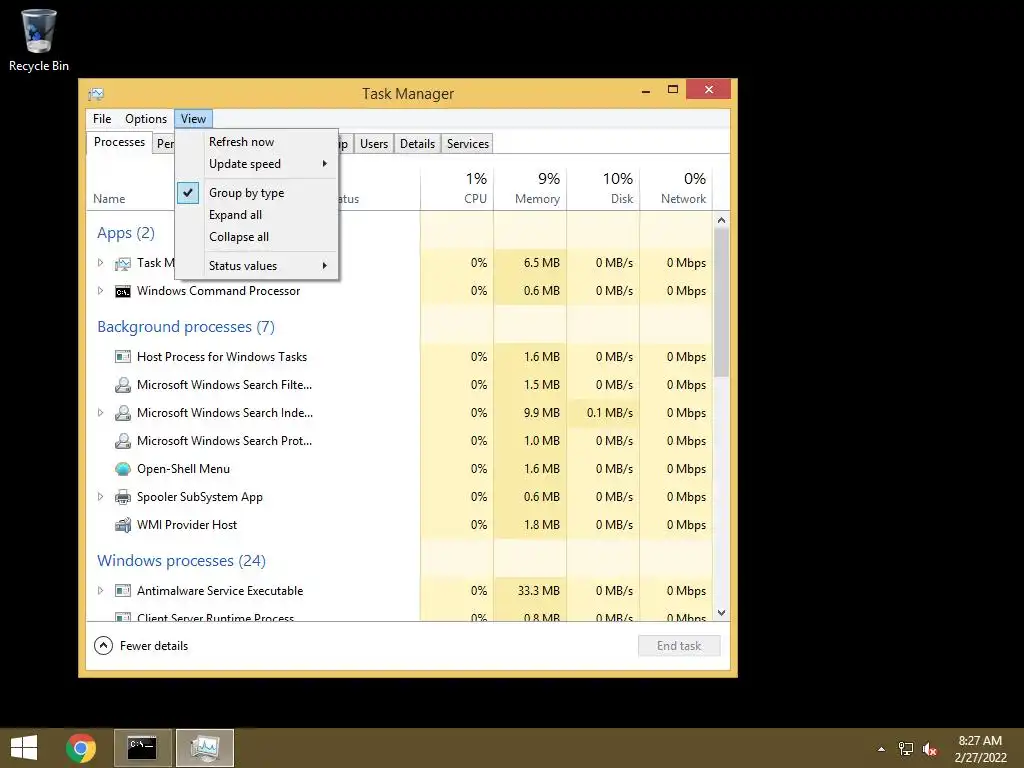
Task: Sort by the CPU column header
Action: [x=456, y=188]
